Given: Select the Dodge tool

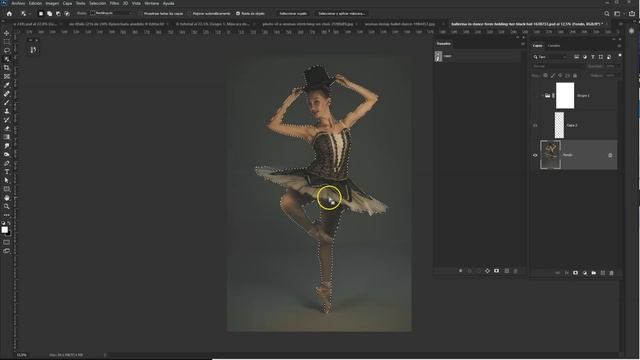Looking at the screenshot, I should (7, 154).
